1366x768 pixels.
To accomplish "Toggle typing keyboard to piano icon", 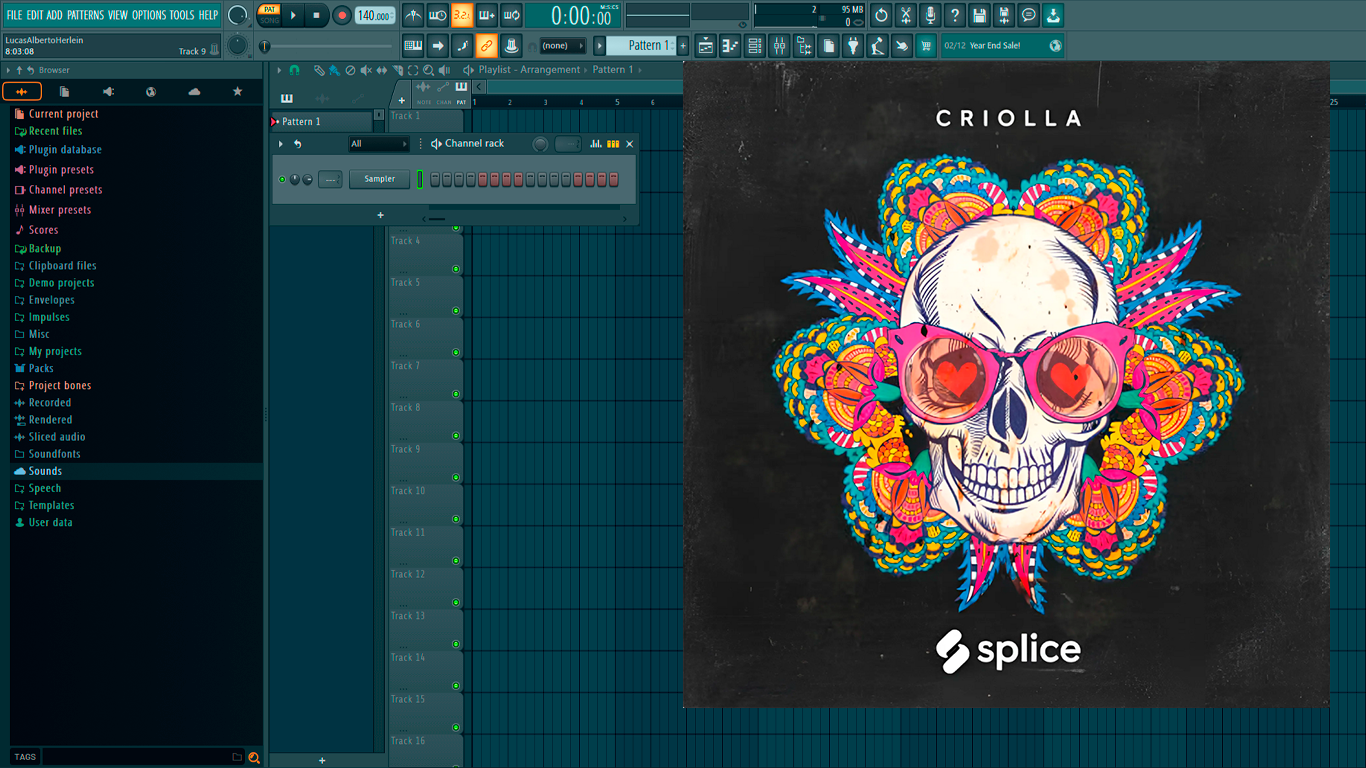I will [413, 46].
